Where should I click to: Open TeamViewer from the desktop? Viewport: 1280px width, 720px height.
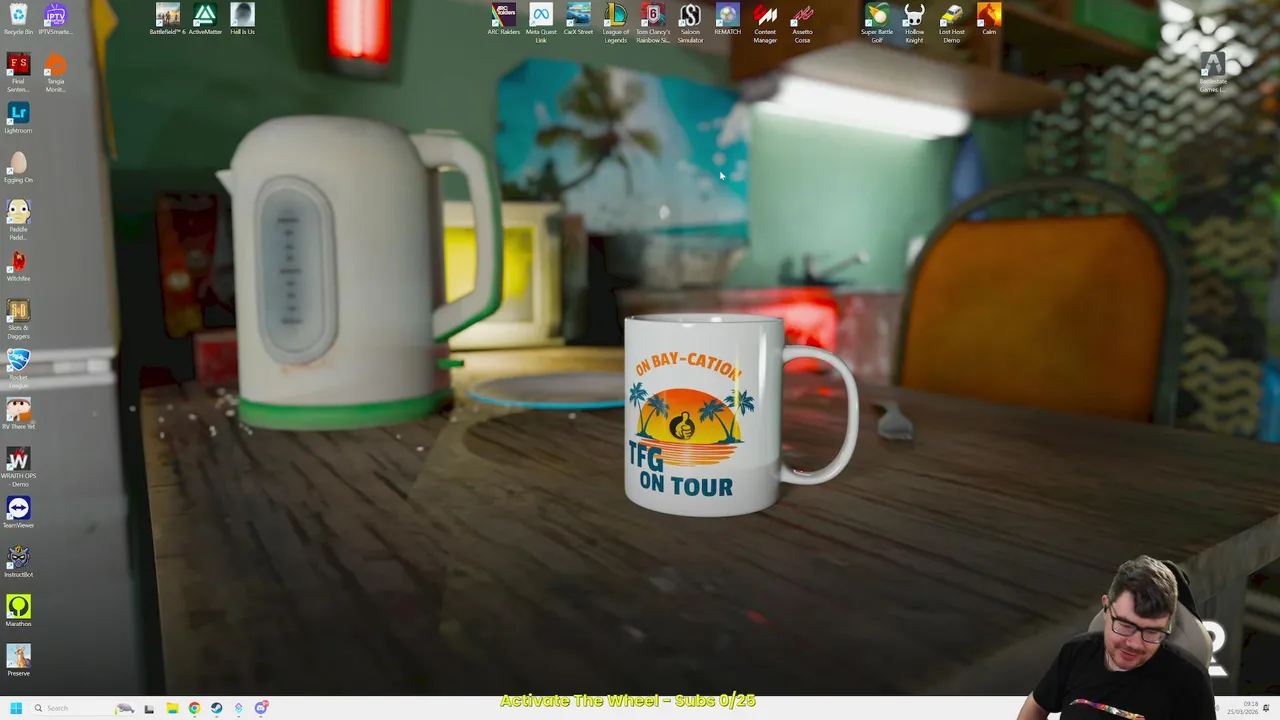click(x=18, y=513)
